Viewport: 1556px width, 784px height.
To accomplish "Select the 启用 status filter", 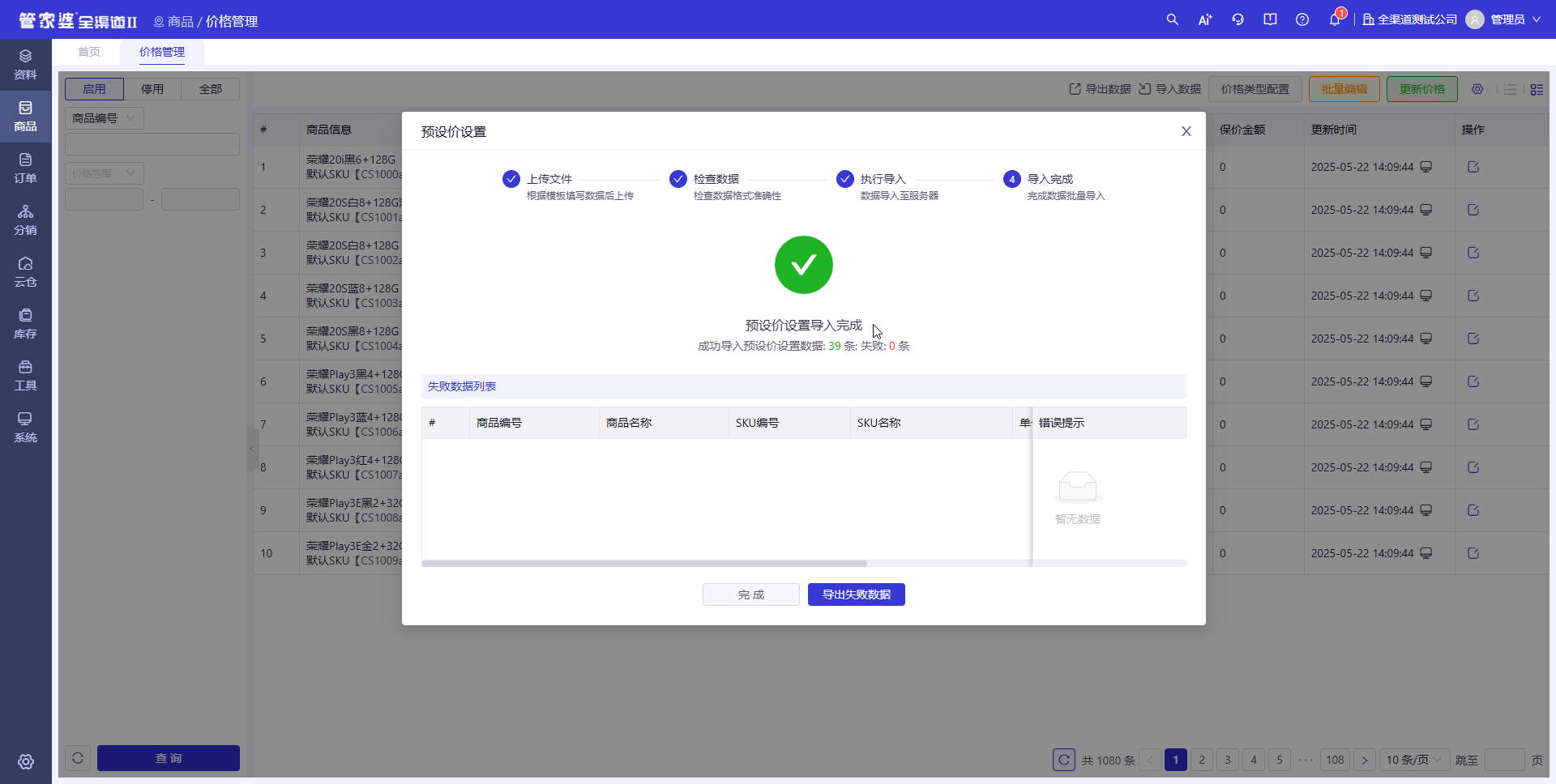I will coord(94,89).
